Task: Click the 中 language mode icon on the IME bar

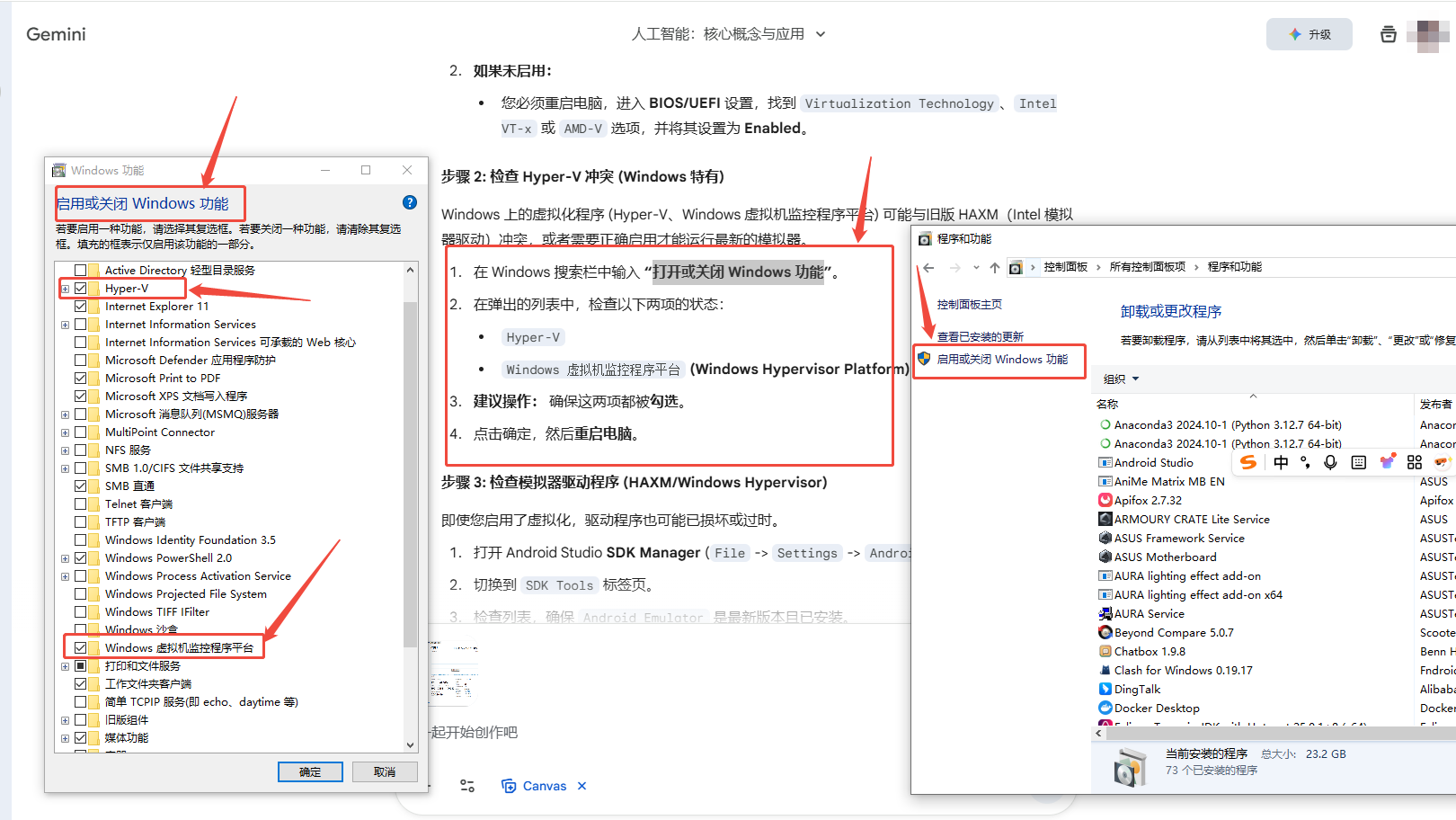Action: (1281, 462)
